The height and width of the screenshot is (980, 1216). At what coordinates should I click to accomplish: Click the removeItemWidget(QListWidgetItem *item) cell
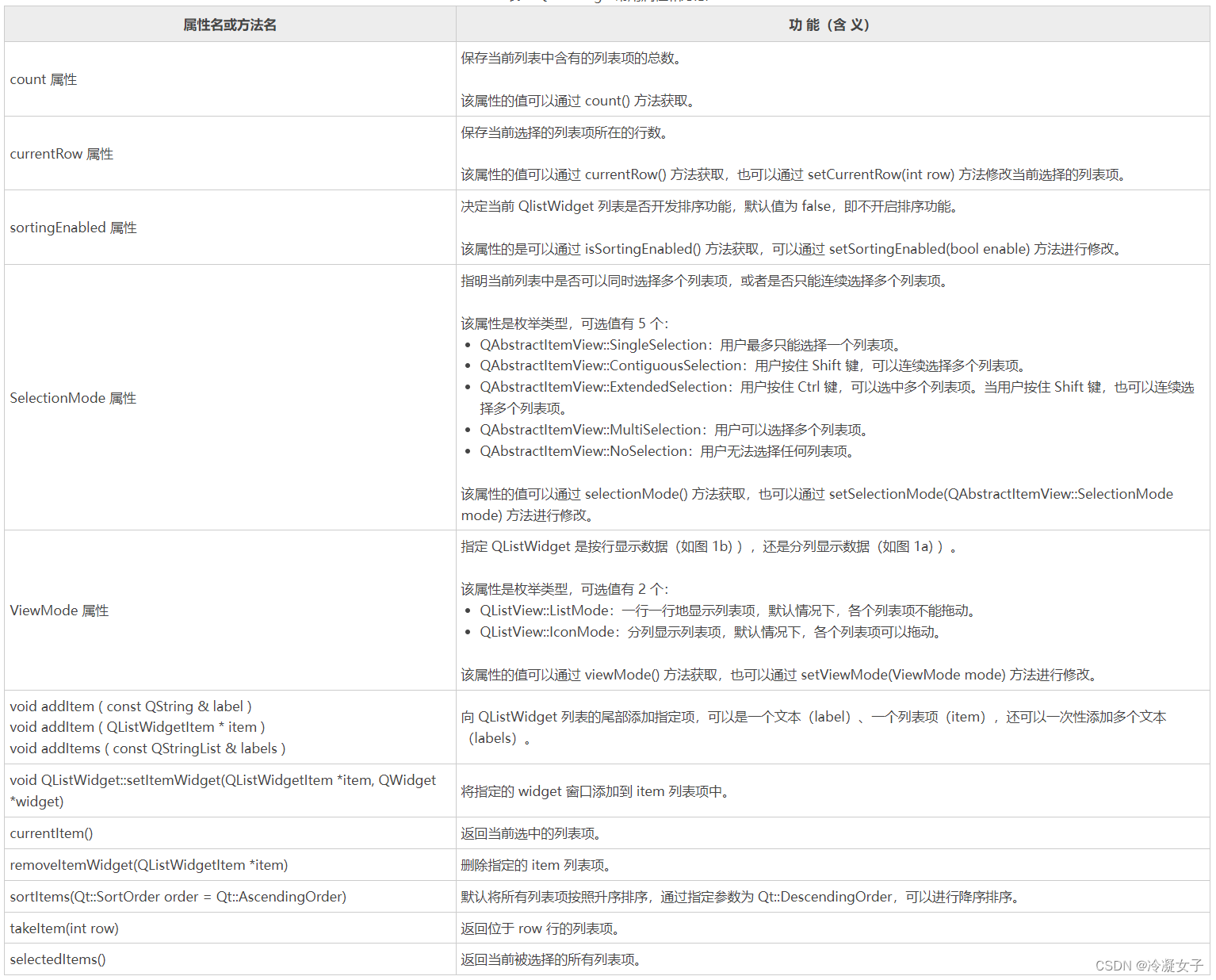(x=230, y=865)
